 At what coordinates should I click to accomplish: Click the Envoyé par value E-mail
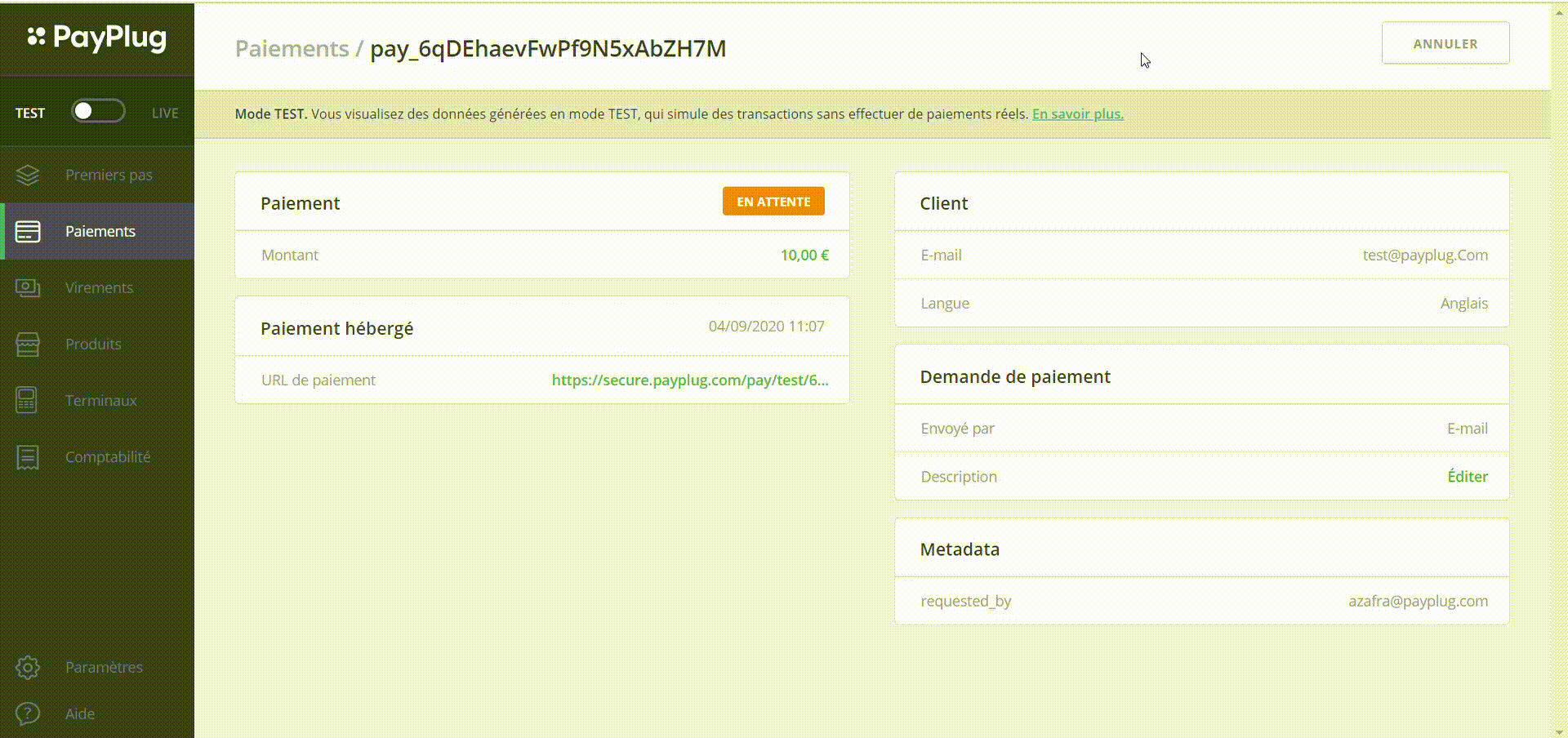[1468, 428]
